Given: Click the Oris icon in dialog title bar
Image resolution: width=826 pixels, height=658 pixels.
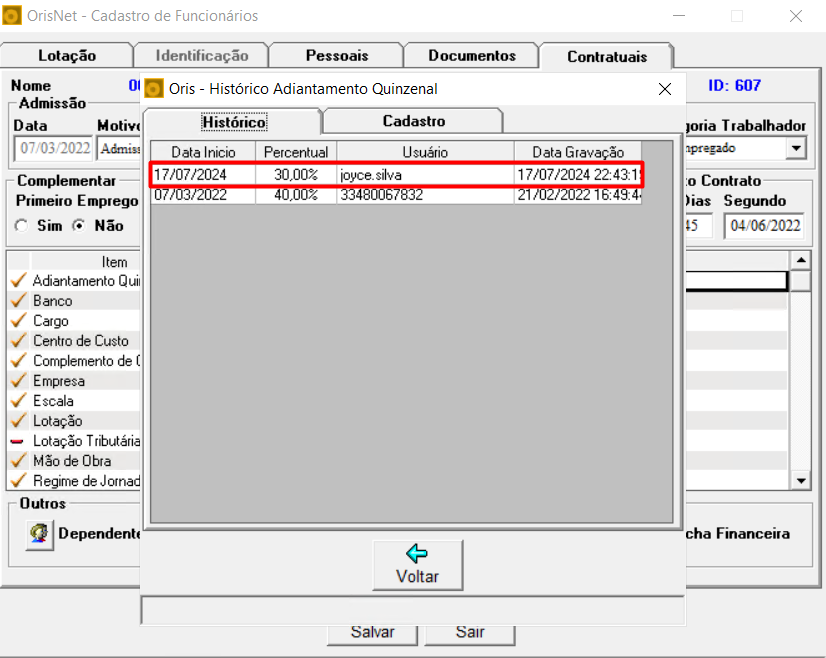Looking at the screenshot, I should coord(154,89).
